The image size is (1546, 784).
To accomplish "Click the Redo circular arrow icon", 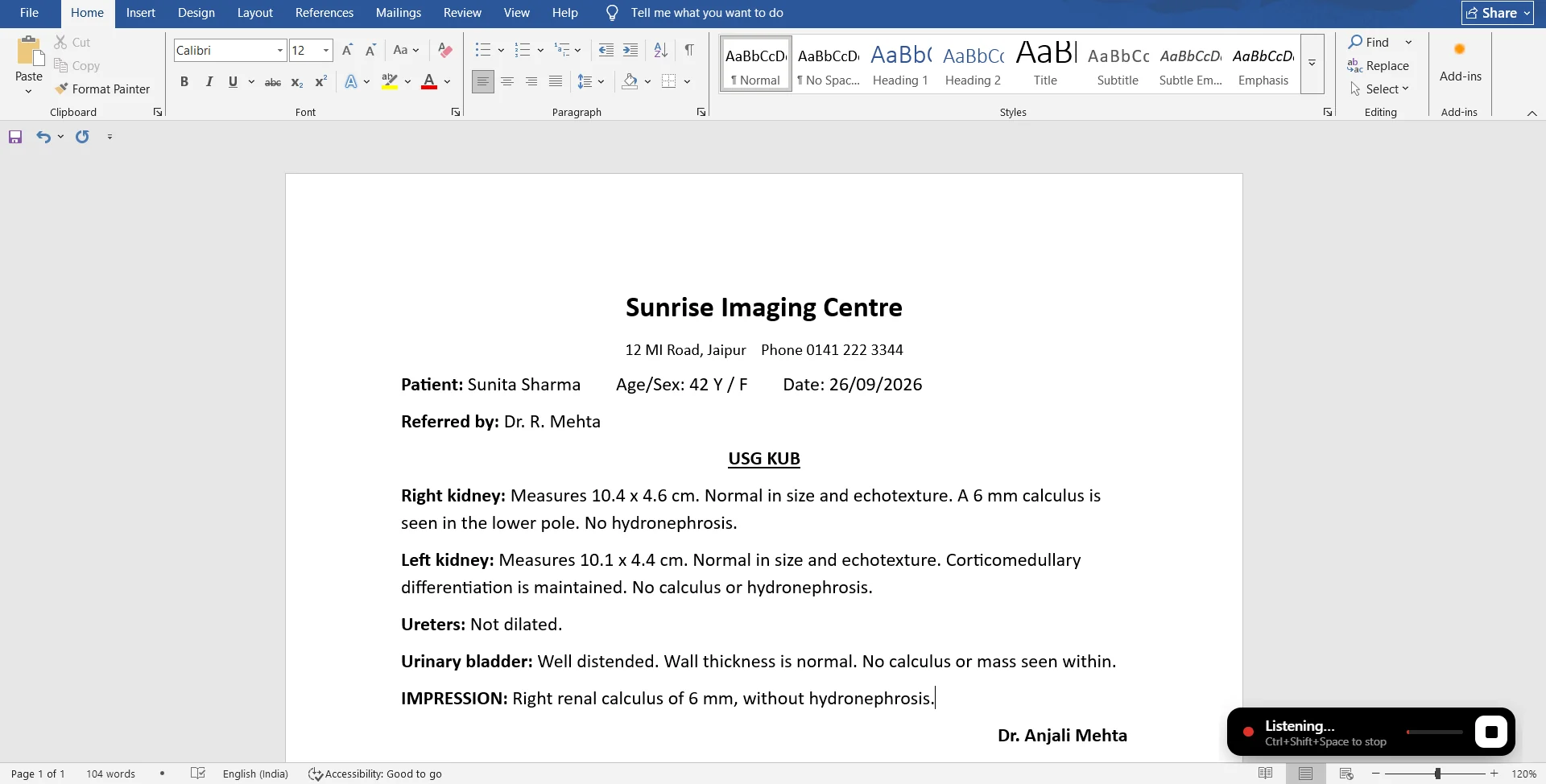I will pyautogui.click(x=82, y=137).
